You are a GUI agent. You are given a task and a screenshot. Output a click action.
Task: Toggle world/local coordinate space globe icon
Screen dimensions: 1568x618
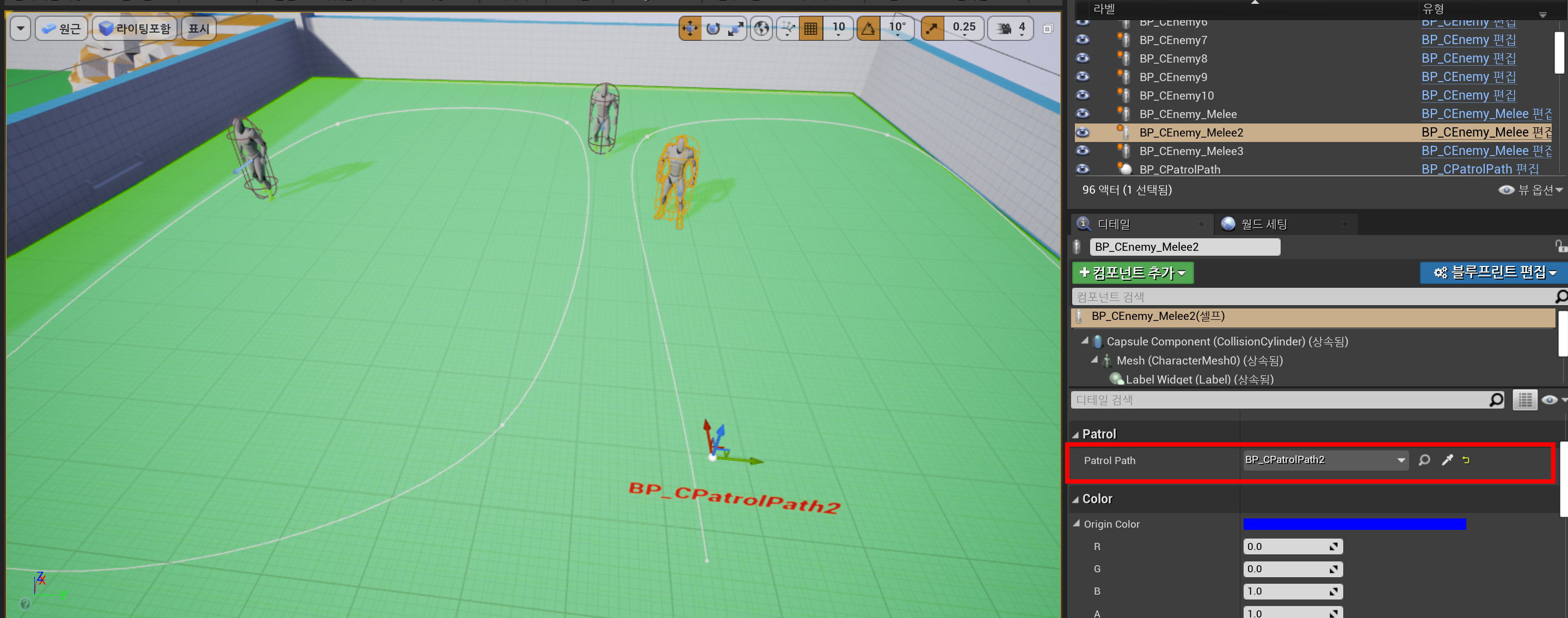point(761,28)
